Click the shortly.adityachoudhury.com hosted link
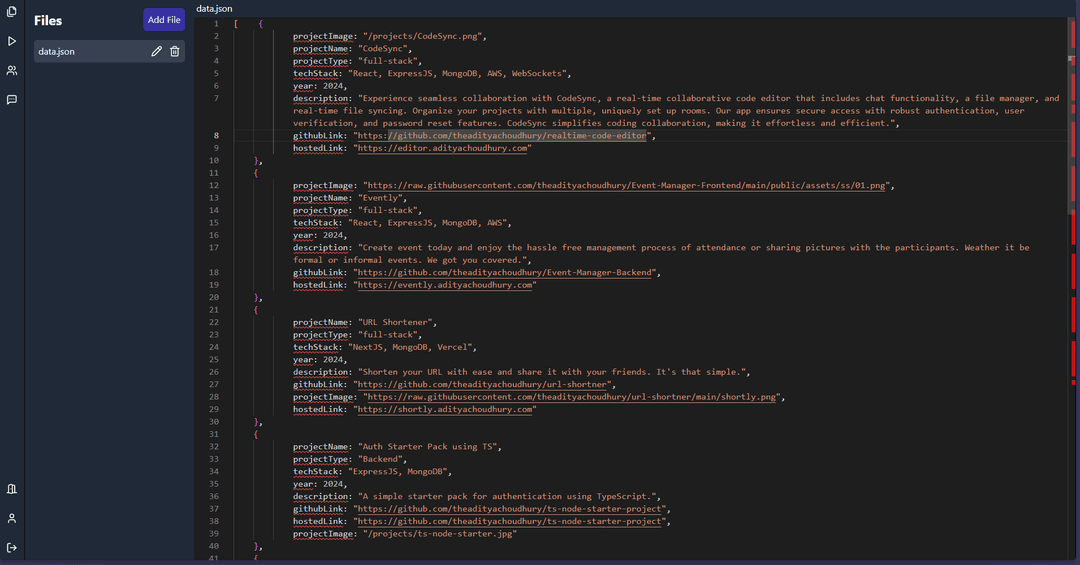This screenshot has height=565, width=1080. [x=445, y=409]
